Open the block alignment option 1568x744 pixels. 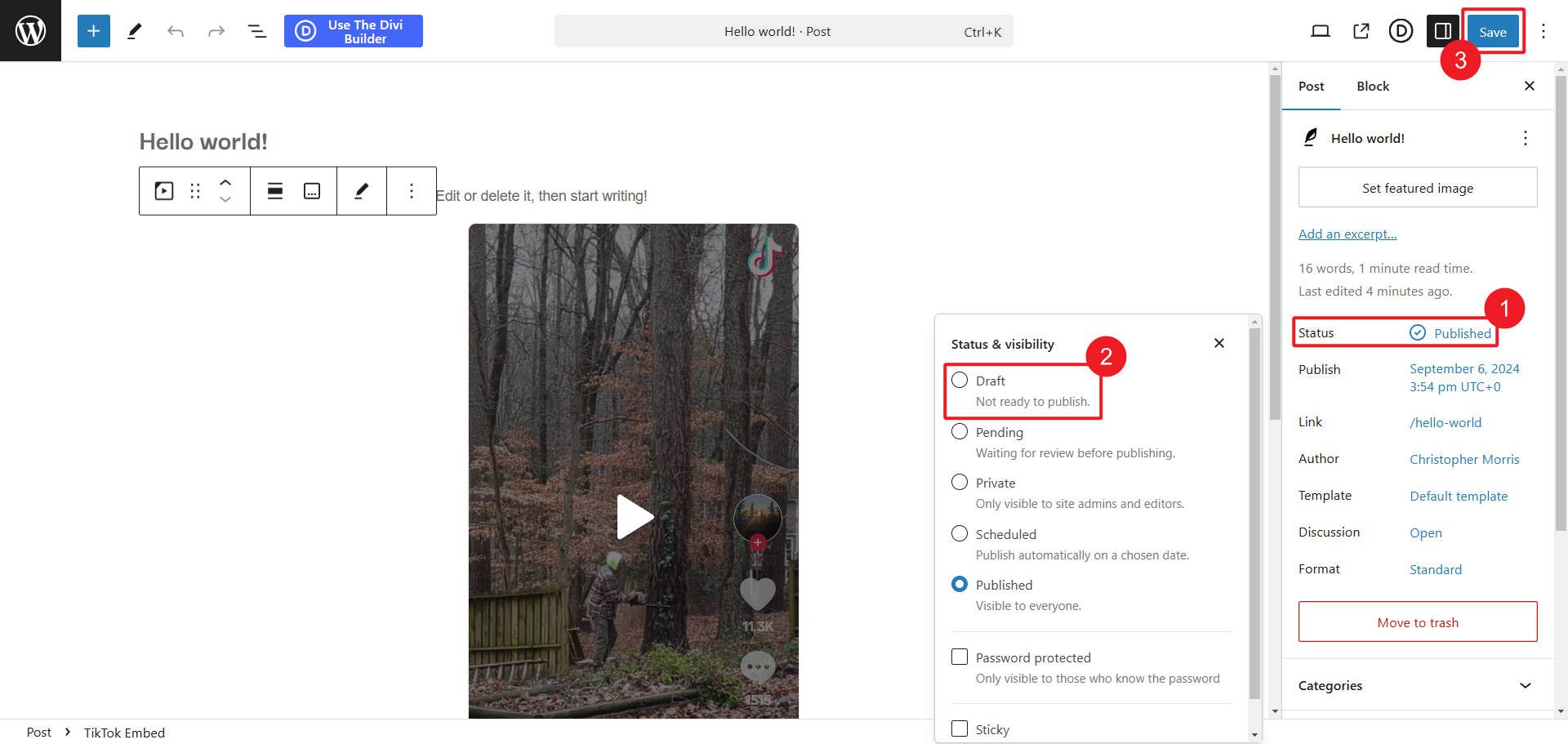tap(275, 191)
